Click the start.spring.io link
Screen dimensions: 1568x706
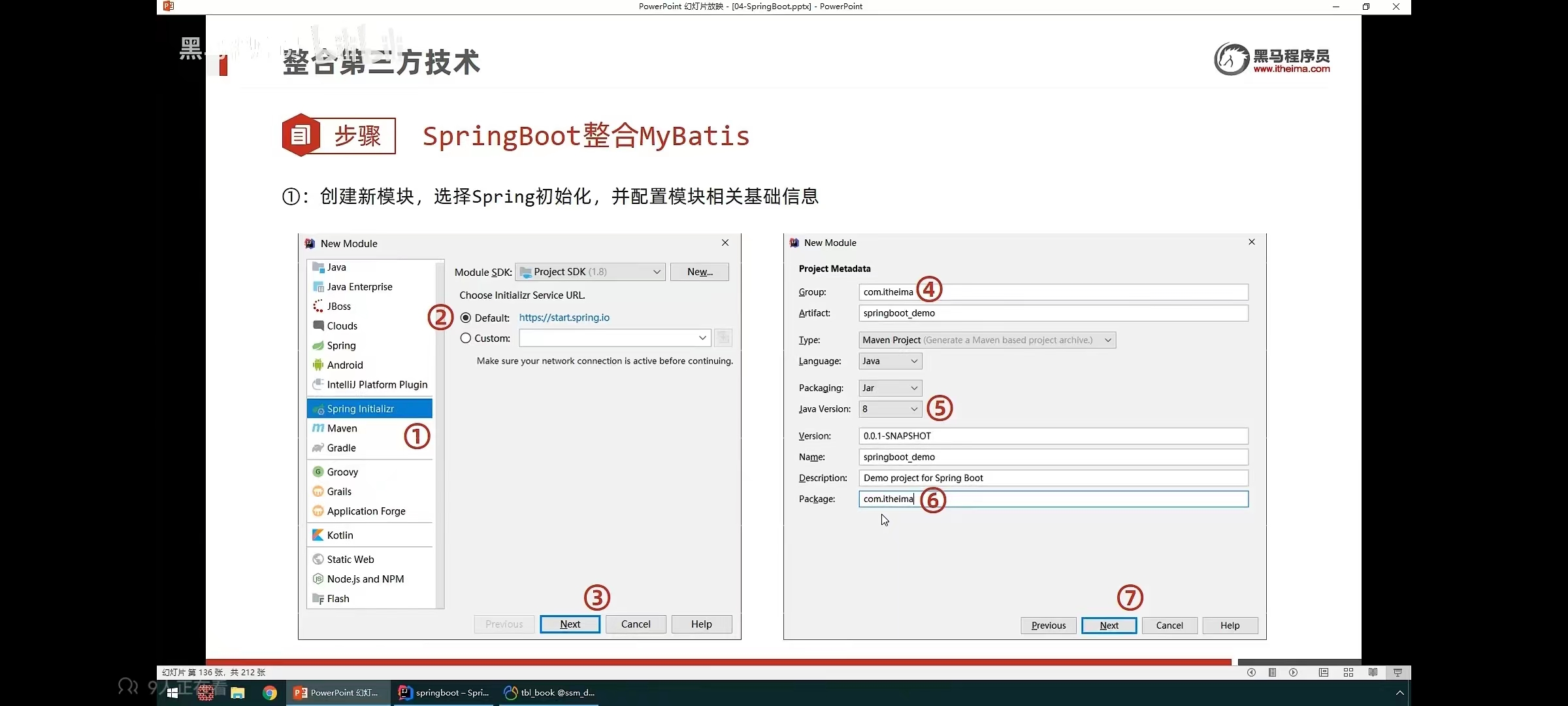[564, 318]
